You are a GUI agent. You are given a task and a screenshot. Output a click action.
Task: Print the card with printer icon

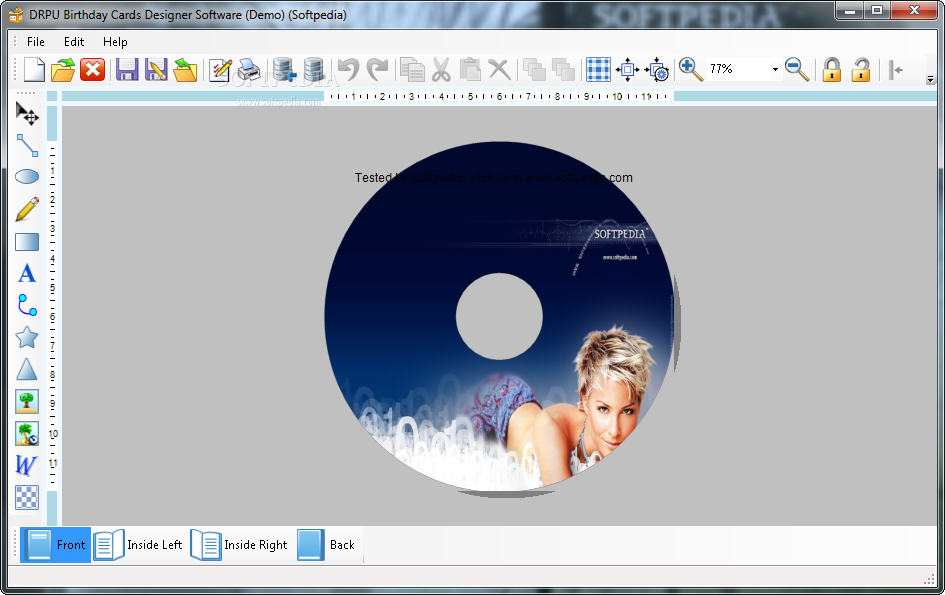click(x=249, y=69)
